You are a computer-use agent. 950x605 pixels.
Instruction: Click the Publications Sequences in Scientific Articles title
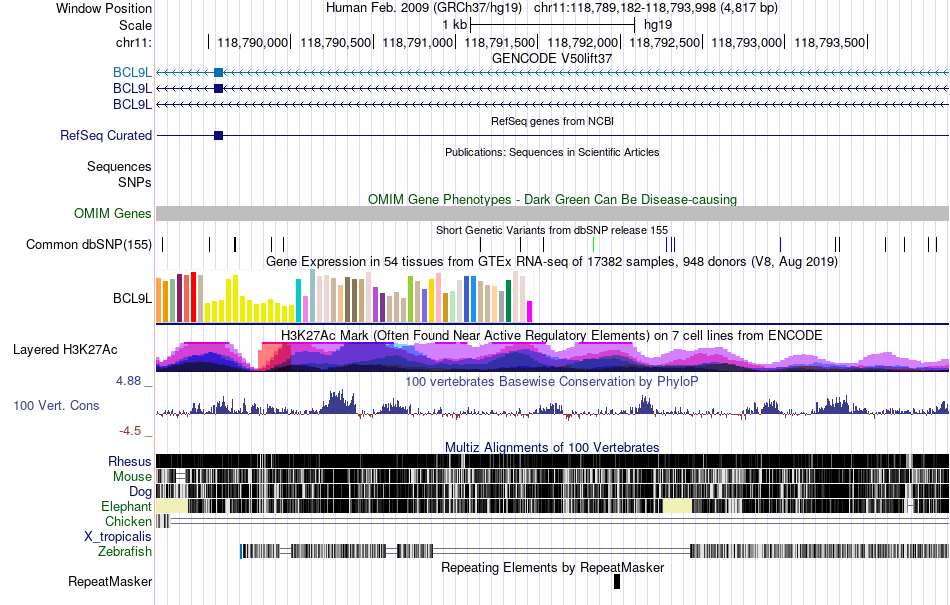click(x=551, y=153)
